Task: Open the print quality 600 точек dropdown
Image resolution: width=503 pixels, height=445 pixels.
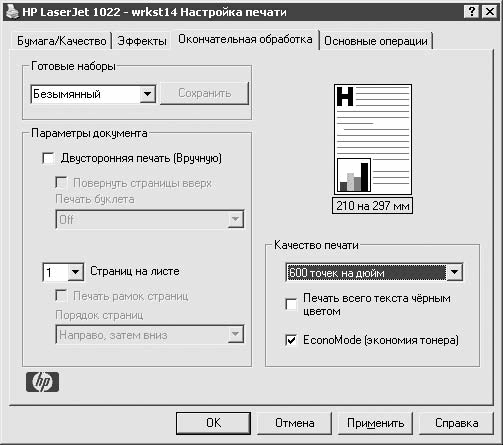Action: click(x=454, y=272)
